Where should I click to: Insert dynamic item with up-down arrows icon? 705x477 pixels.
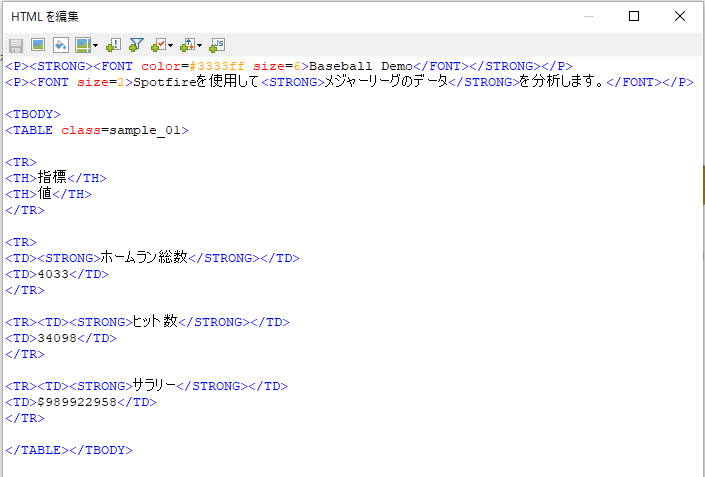pos(187,45)
